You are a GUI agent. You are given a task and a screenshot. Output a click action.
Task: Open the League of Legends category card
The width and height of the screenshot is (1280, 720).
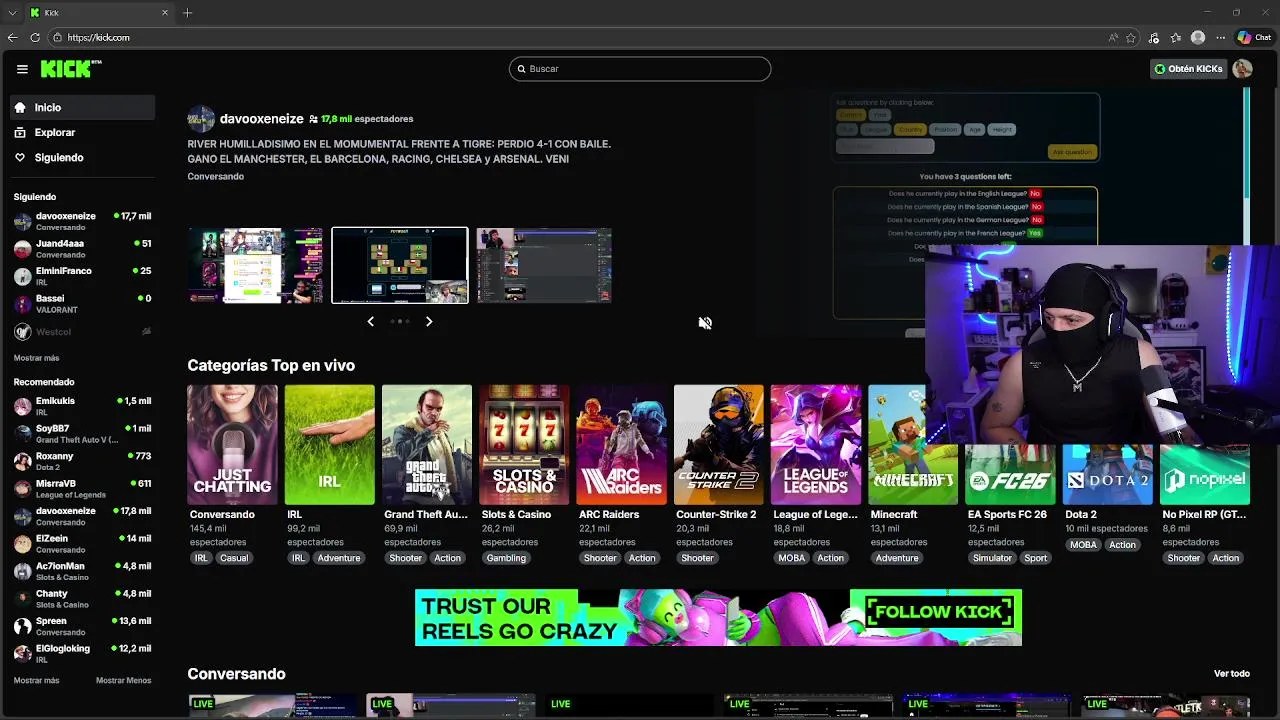(x=815, y=445)
